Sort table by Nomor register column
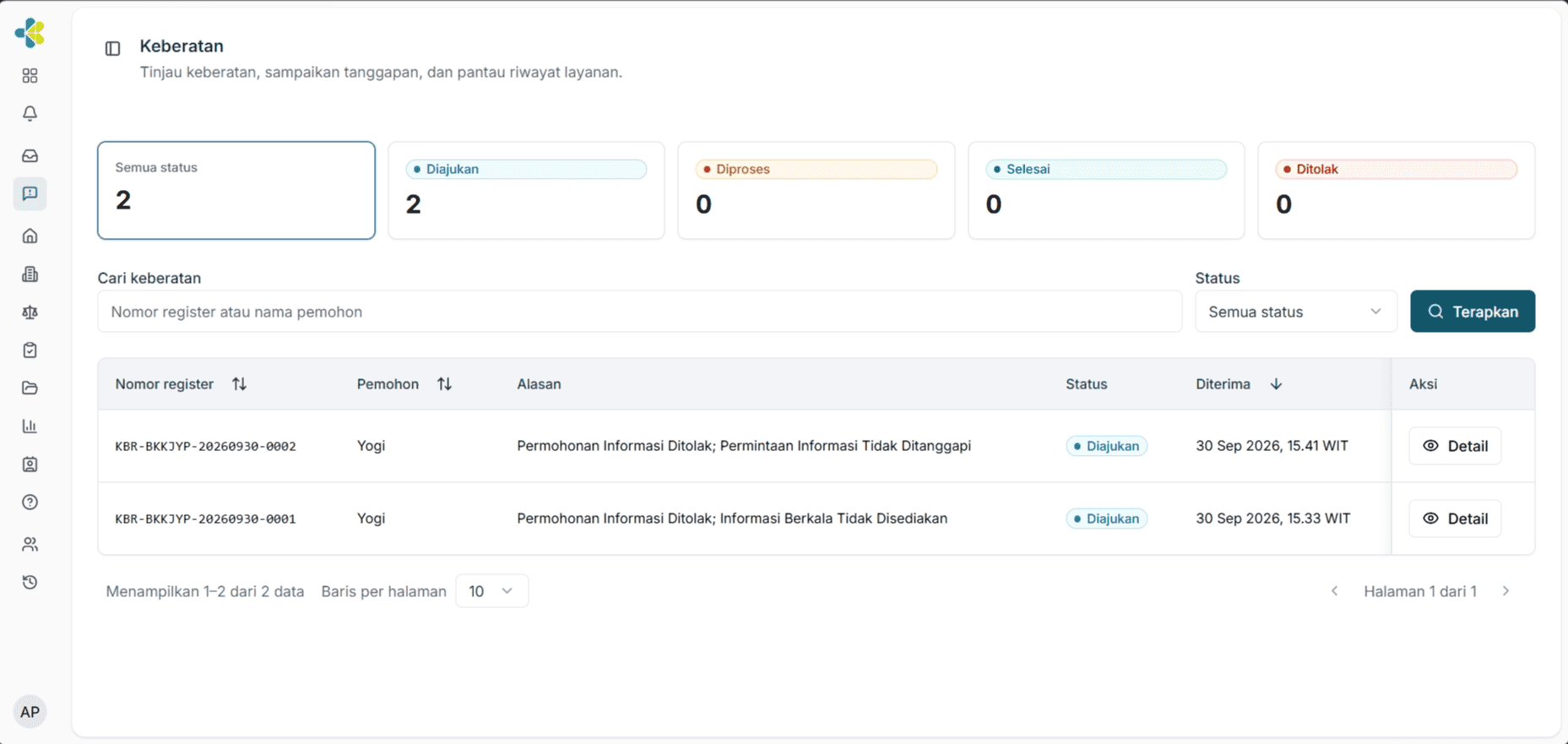The height and width of the screenshot is (744, 1568). pyautogui.click(x=239, y=384)
